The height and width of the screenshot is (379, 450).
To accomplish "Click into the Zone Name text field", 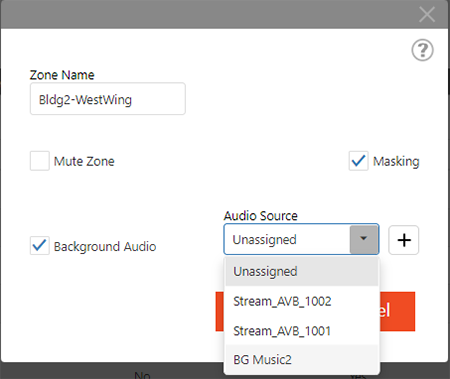I will [x=108, y=99].
